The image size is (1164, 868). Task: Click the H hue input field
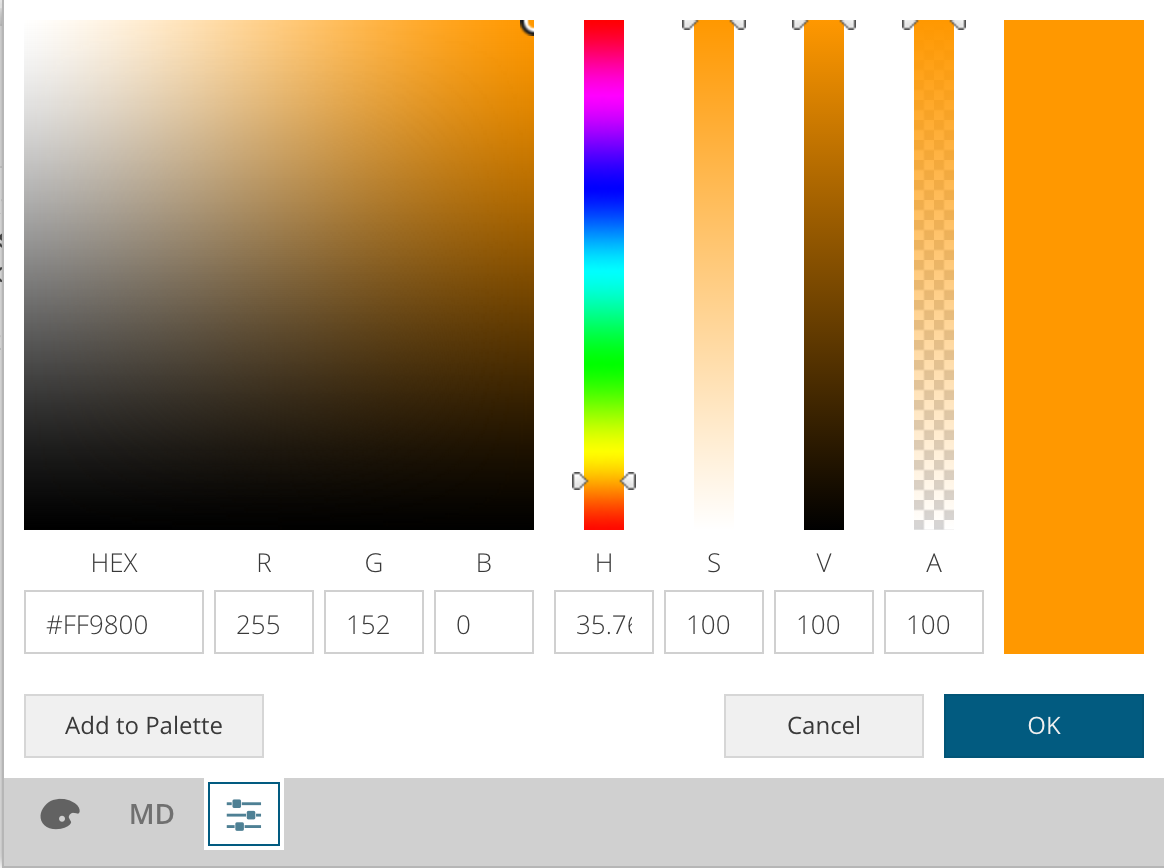(603, 622)
